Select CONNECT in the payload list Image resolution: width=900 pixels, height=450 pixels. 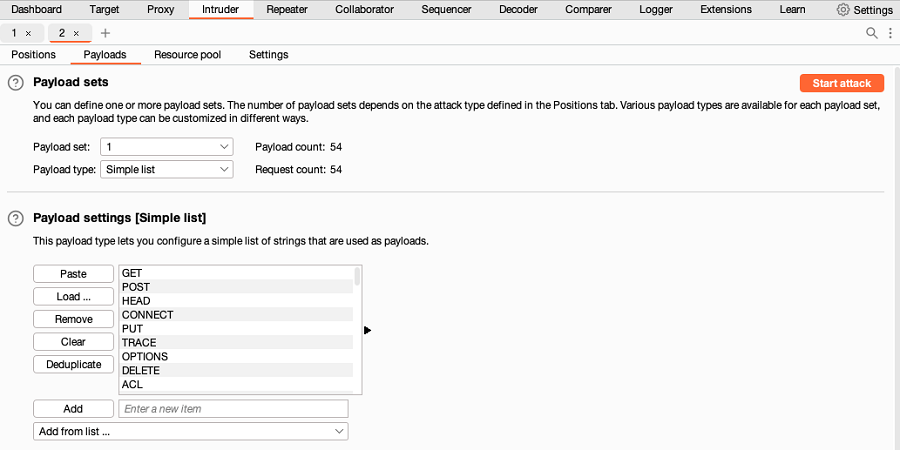point(236,315)
